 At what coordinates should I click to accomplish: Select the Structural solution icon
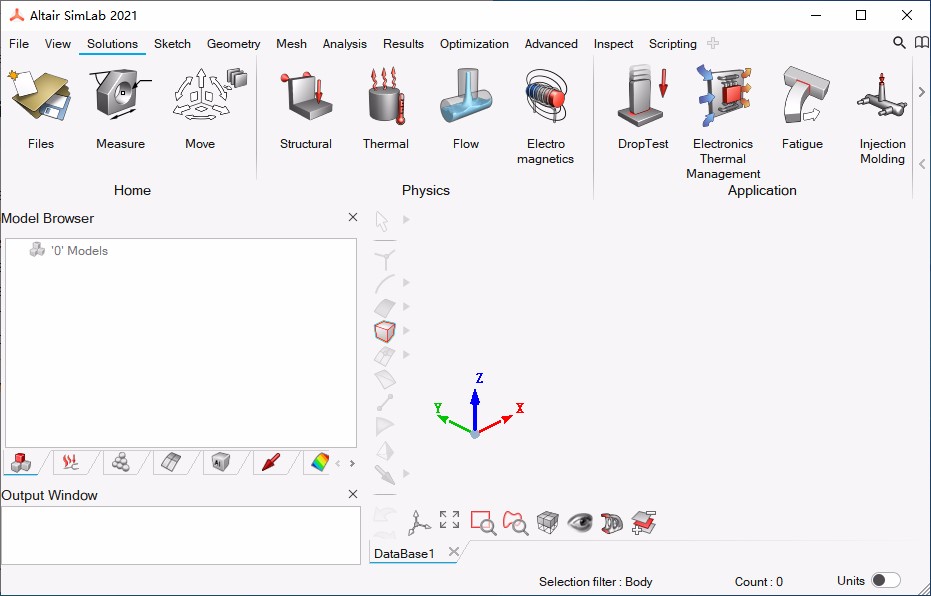click(x=305, y=97)
